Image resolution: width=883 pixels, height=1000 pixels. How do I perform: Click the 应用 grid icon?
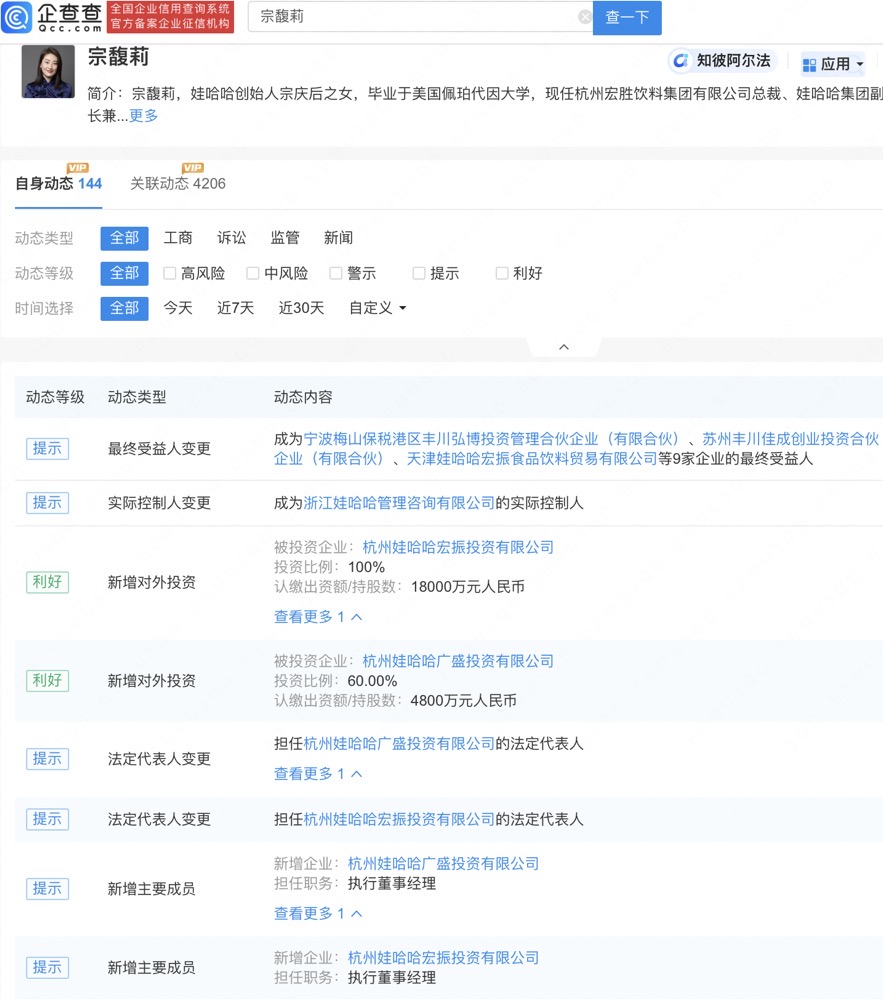(x=809, y=64)
